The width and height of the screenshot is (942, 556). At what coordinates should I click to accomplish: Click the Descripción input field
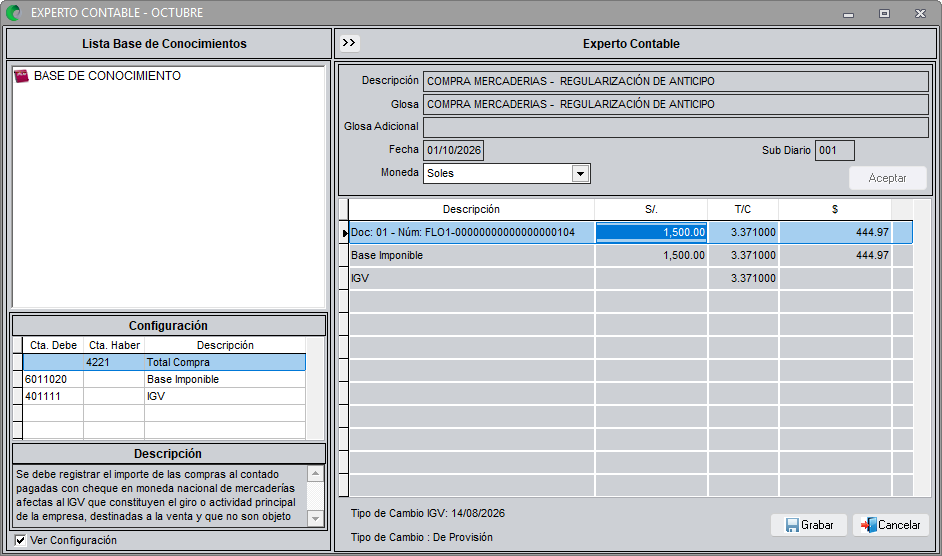[x=676, y=81]
